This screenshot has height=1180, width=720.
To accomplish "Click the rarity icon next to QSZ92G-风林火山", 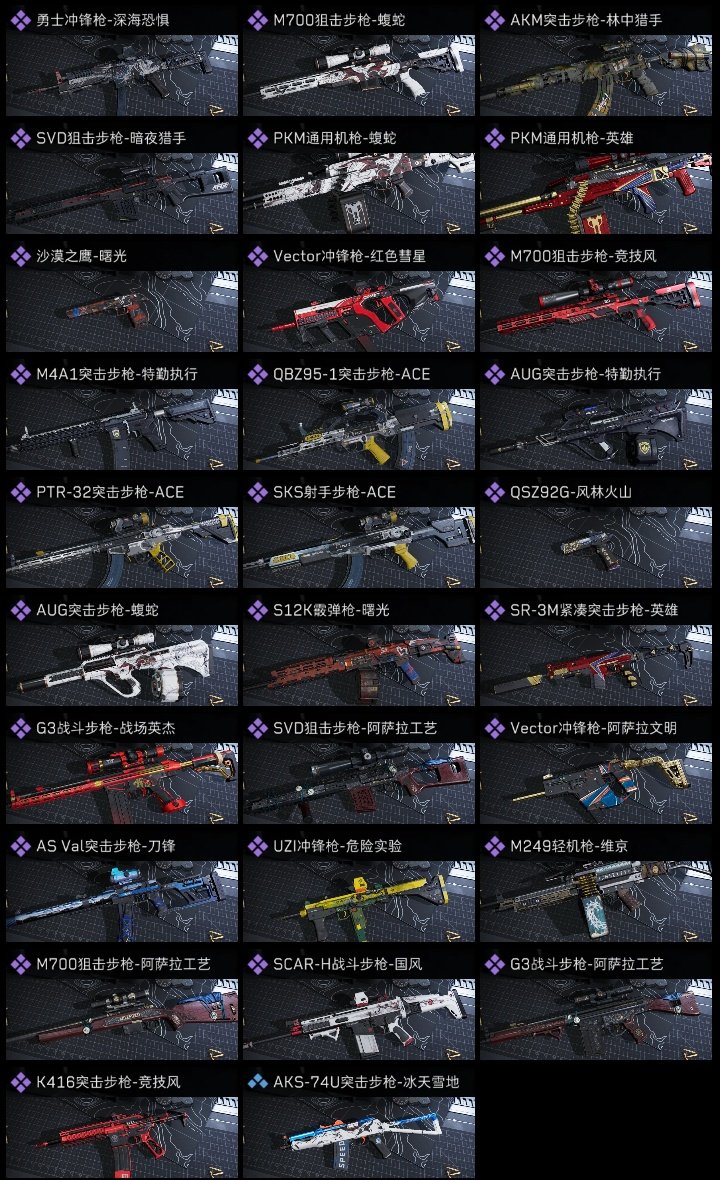I will tap(494, 492).
